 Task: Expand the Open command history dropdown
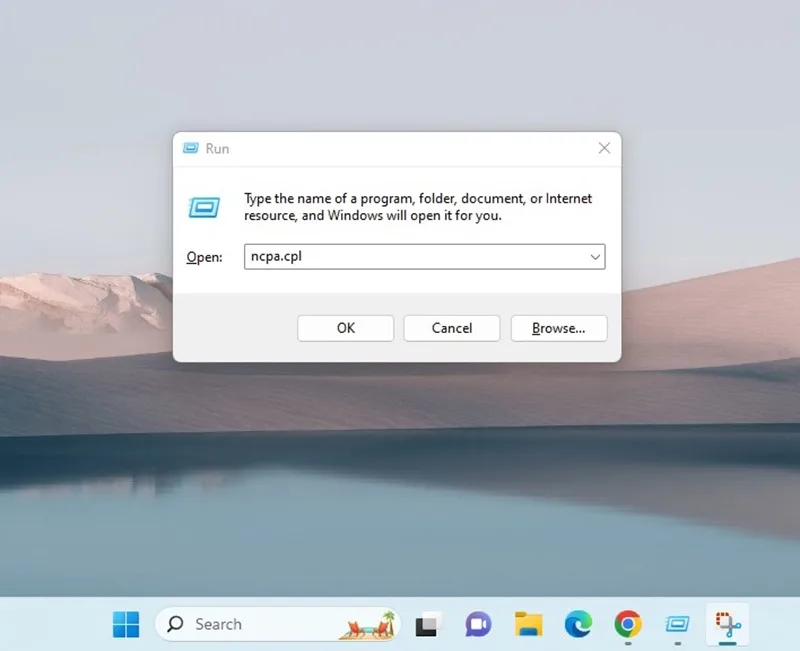point(595,257)
